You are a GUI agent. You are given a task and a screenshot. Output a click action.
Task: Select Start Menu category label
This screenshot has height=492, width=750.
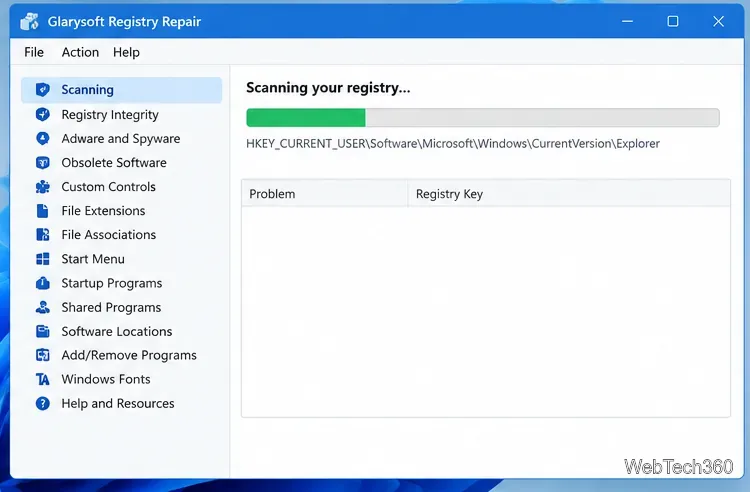point(93,259)
